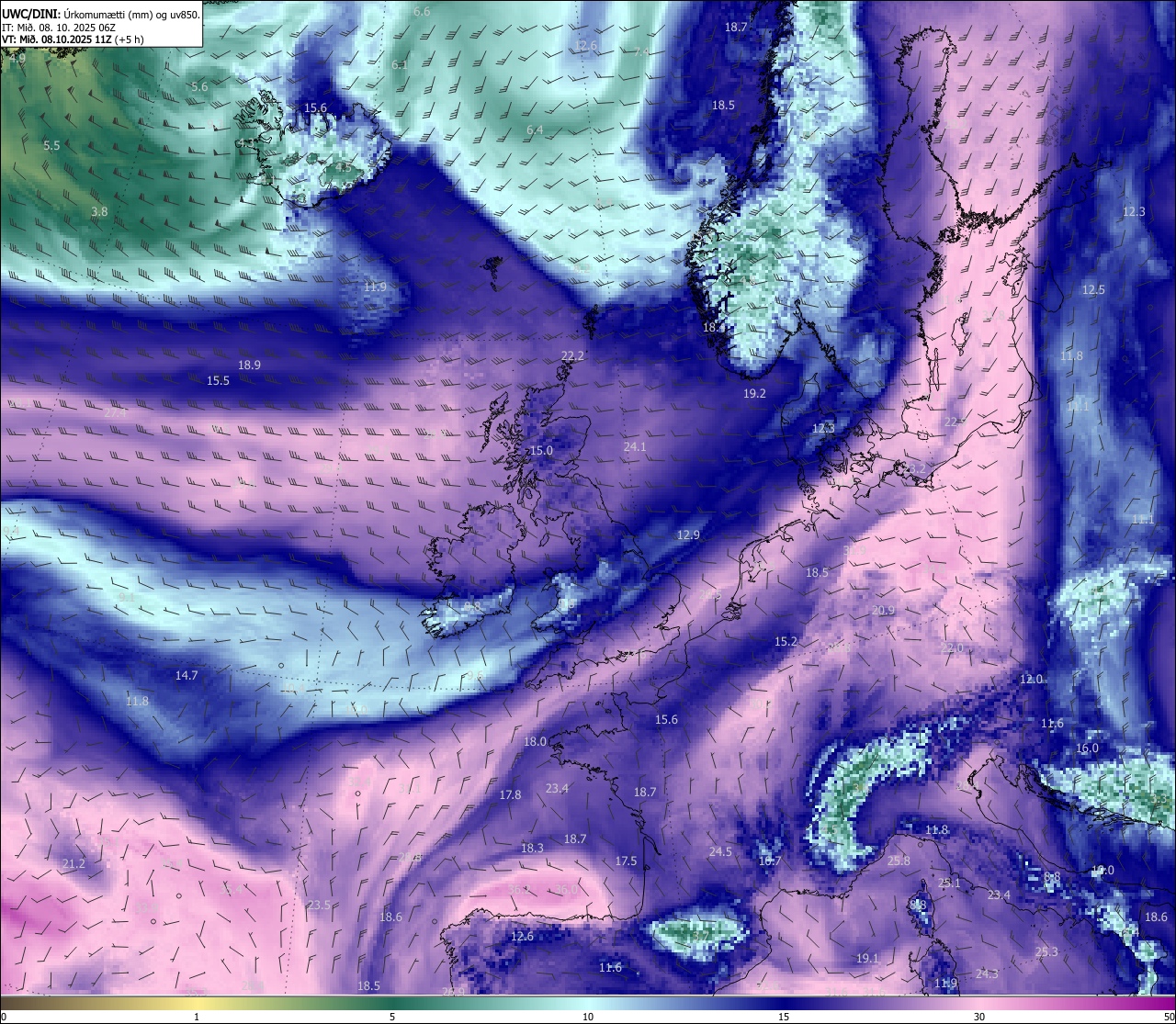Screen dimensions: 1176x1024
Task: Click the 5.5 value in the green area
Action: click(x=51, y=145)
